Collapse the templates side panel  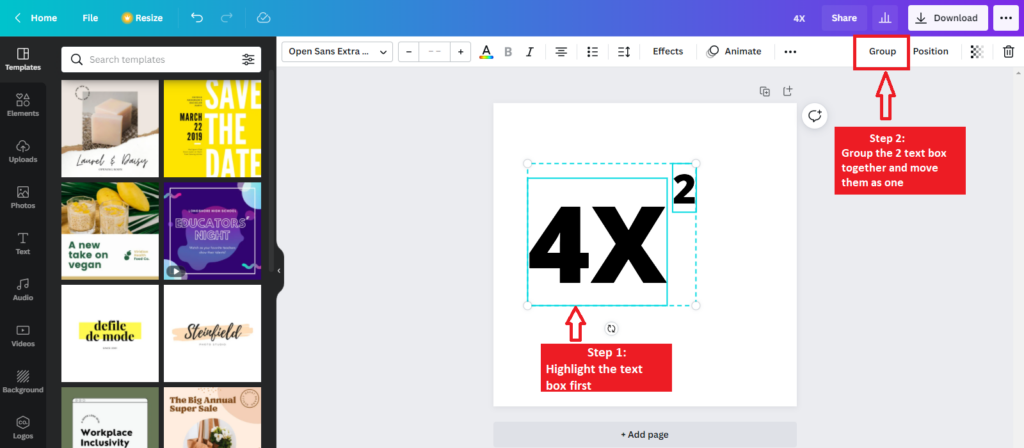279,270
